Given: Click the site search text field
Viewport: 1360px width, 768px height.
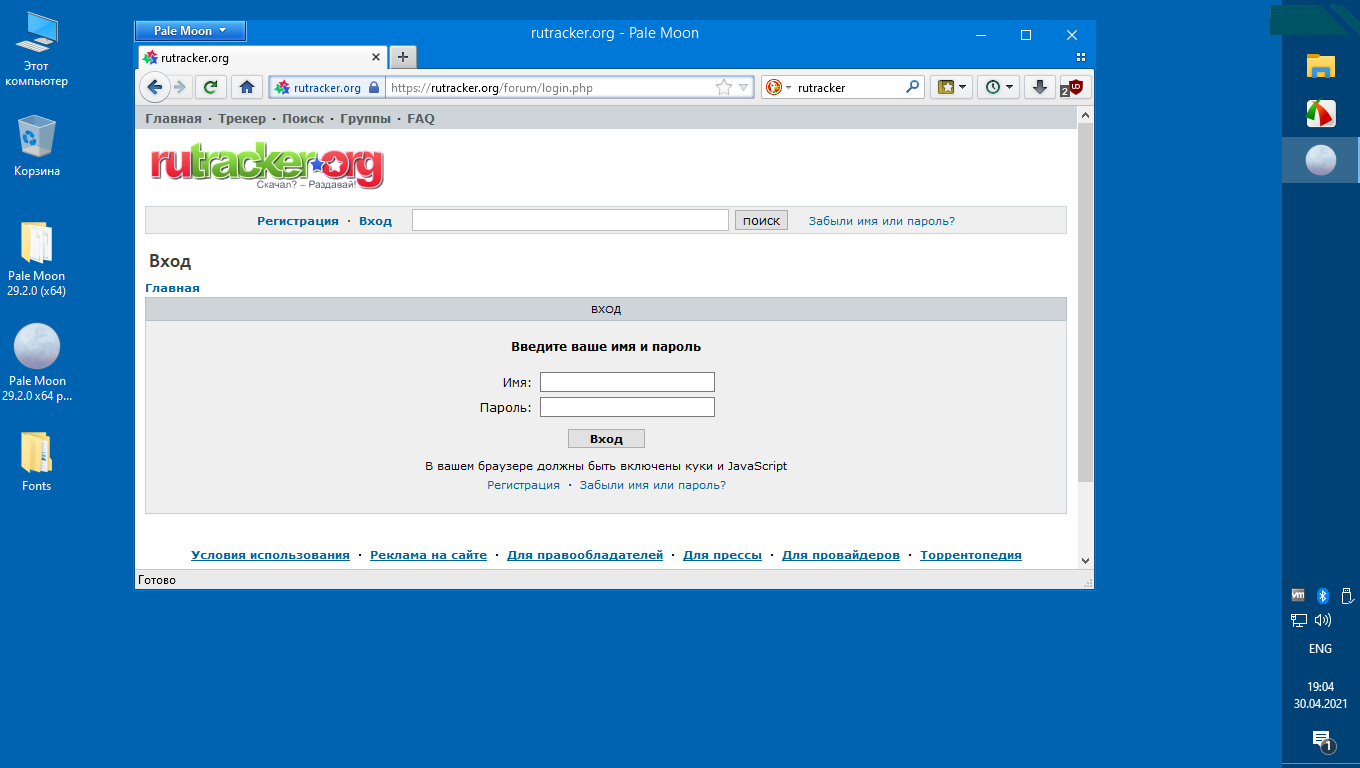Looking at the screenshot, I should pyautogui.click(x=570, y=220).
